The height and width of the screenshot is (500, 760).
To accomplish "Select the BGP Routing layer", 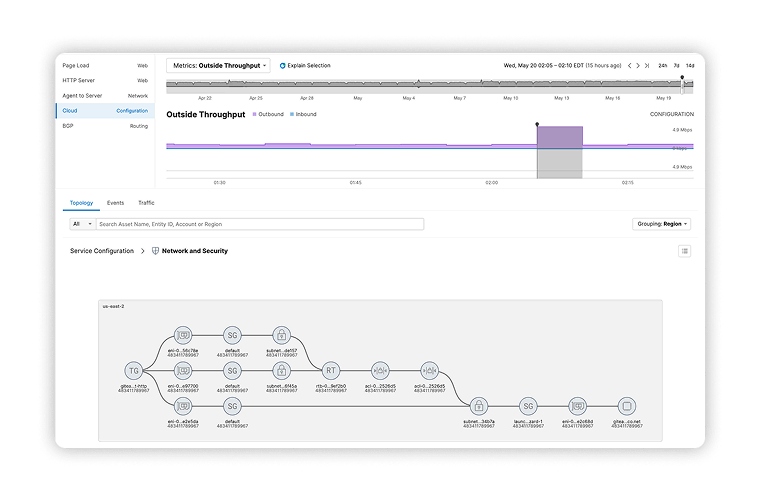I will click(x=105, y=126).
